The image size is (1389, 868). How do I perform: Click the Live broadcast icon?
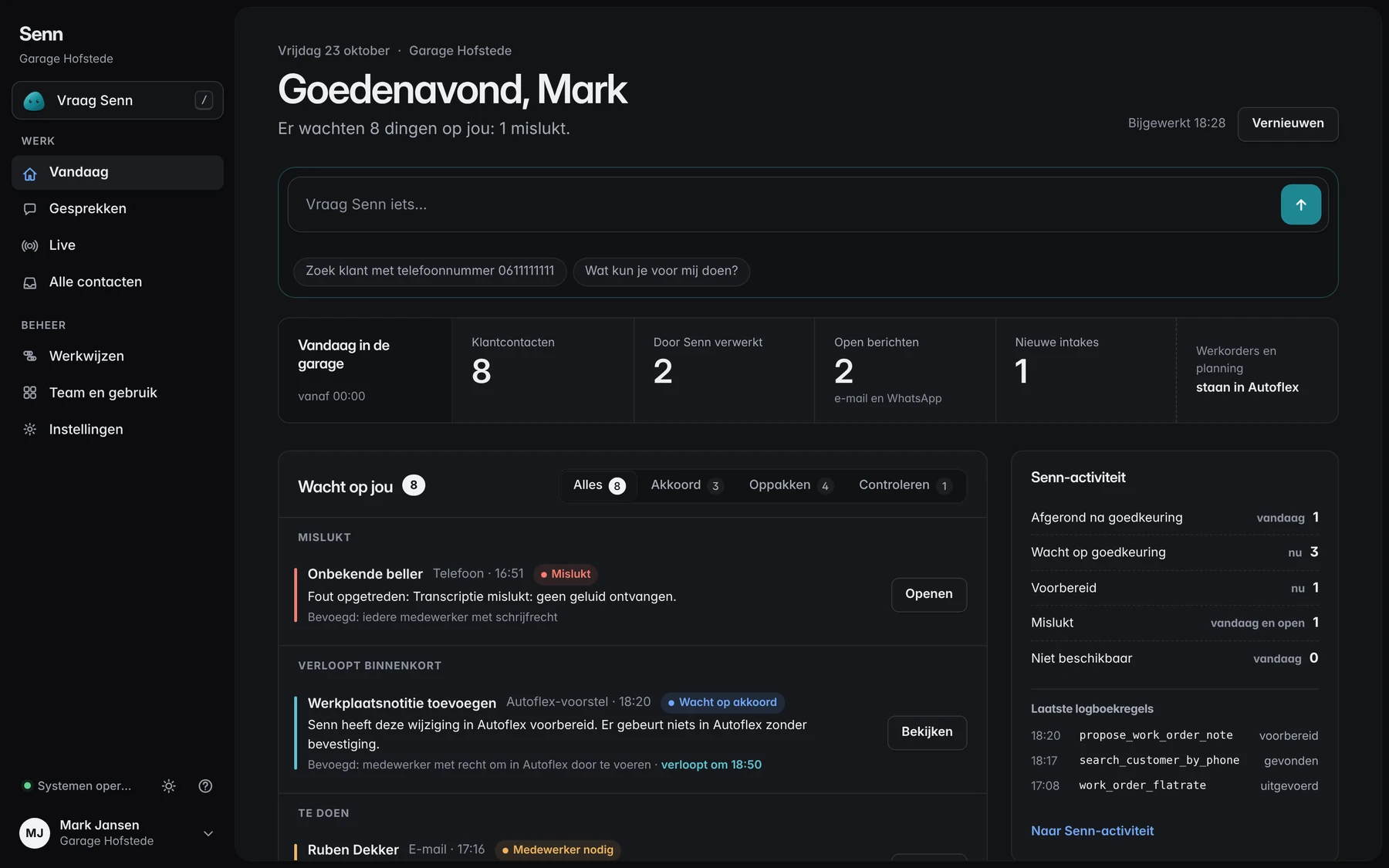(x=30, y=245)
